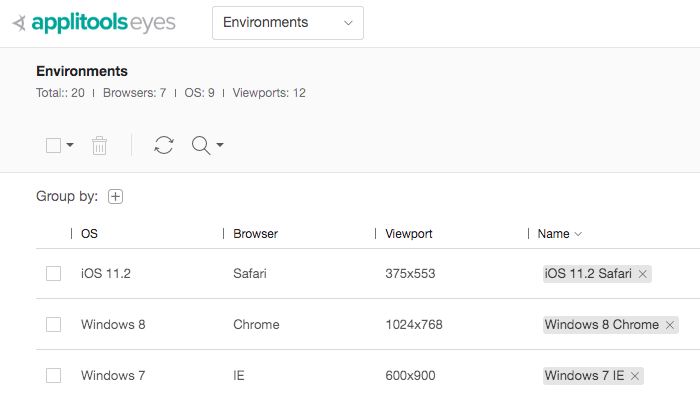Toggle the select-all checkbox in toolbar
The height and width of the screenshot is (398, 700).
point(54,145)
